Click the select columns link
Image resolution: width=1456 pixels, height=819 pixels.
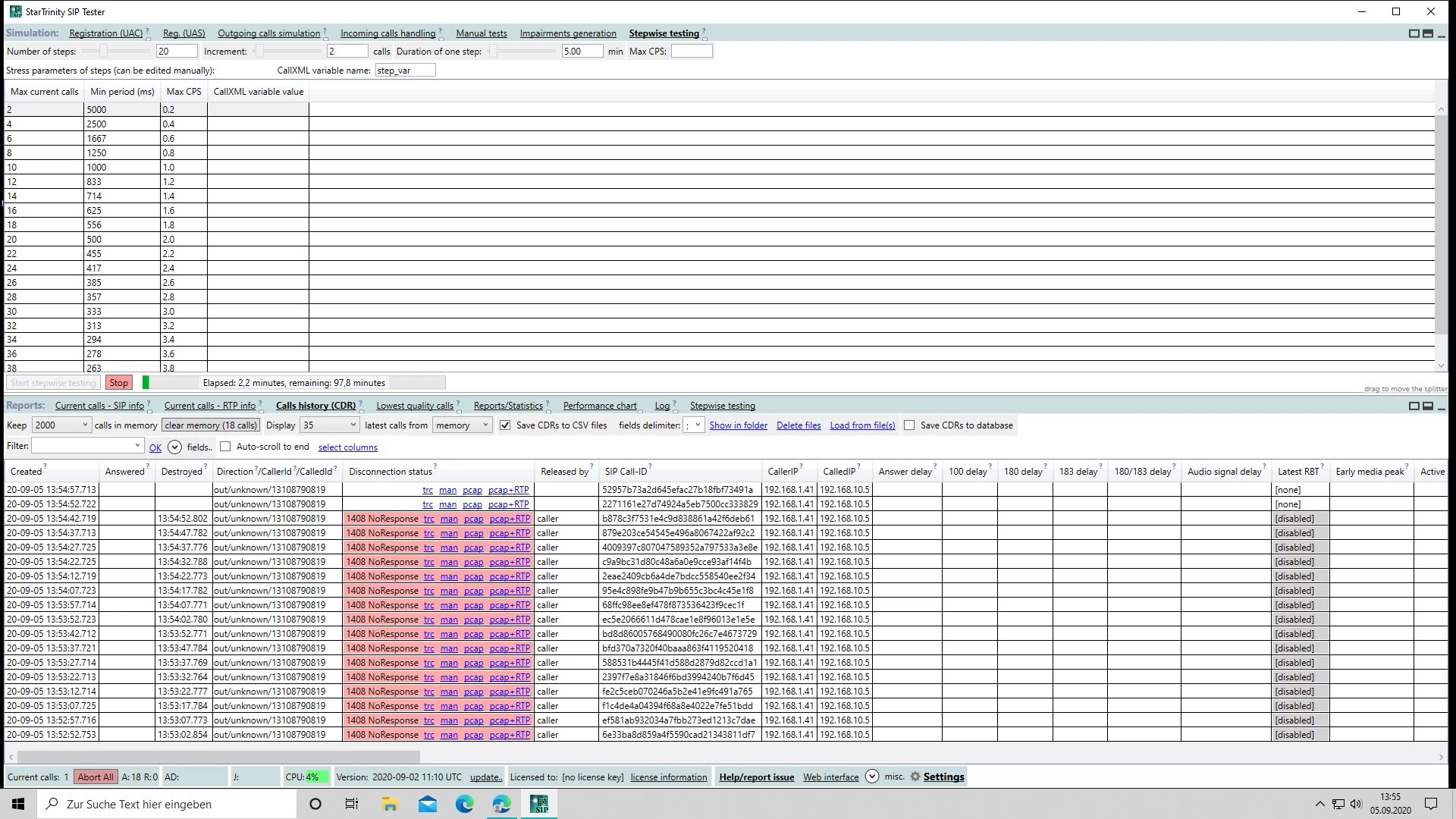coord(347,447)
